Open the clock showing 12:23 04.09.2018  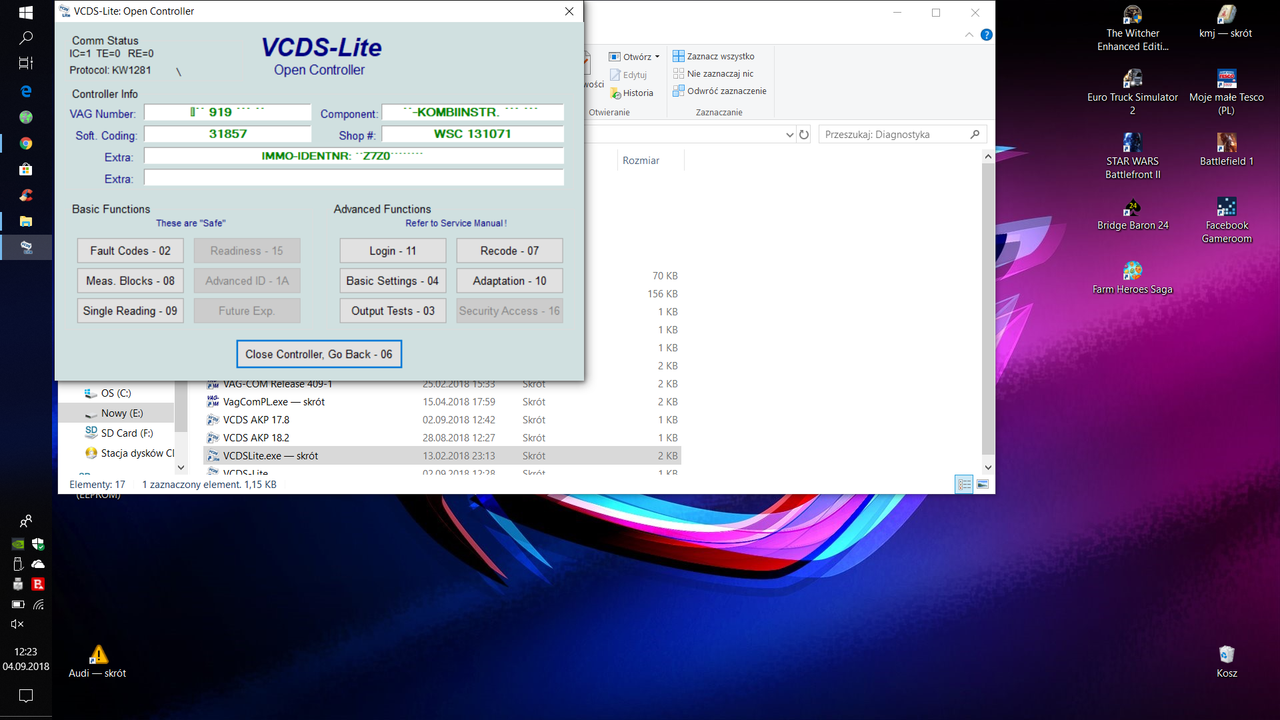26,659
